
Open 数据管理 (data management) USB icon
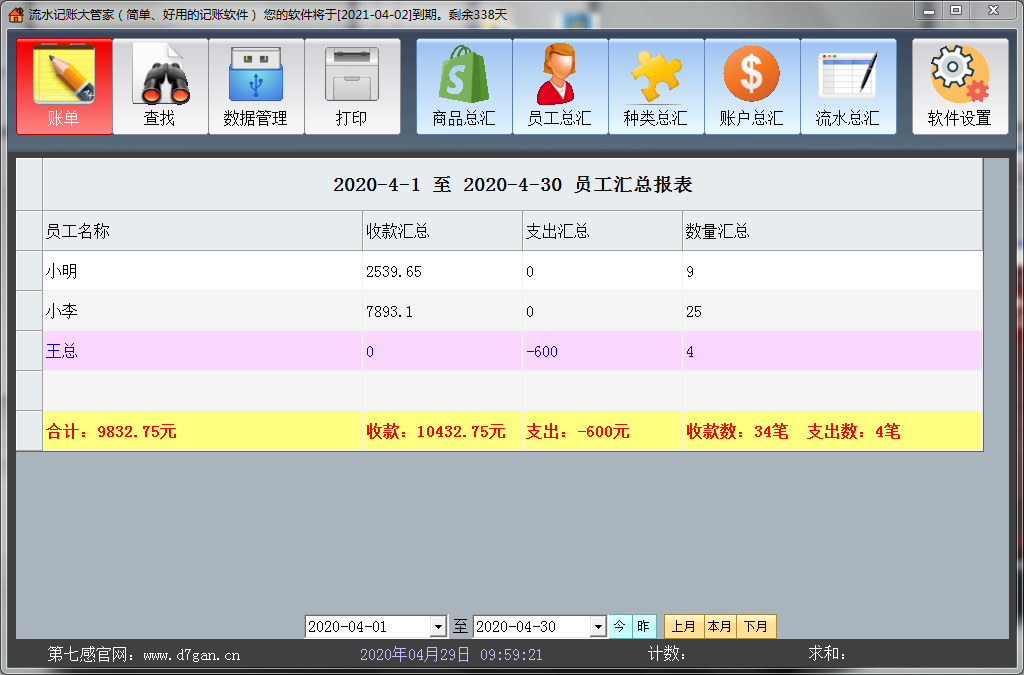tap(256, 86)
